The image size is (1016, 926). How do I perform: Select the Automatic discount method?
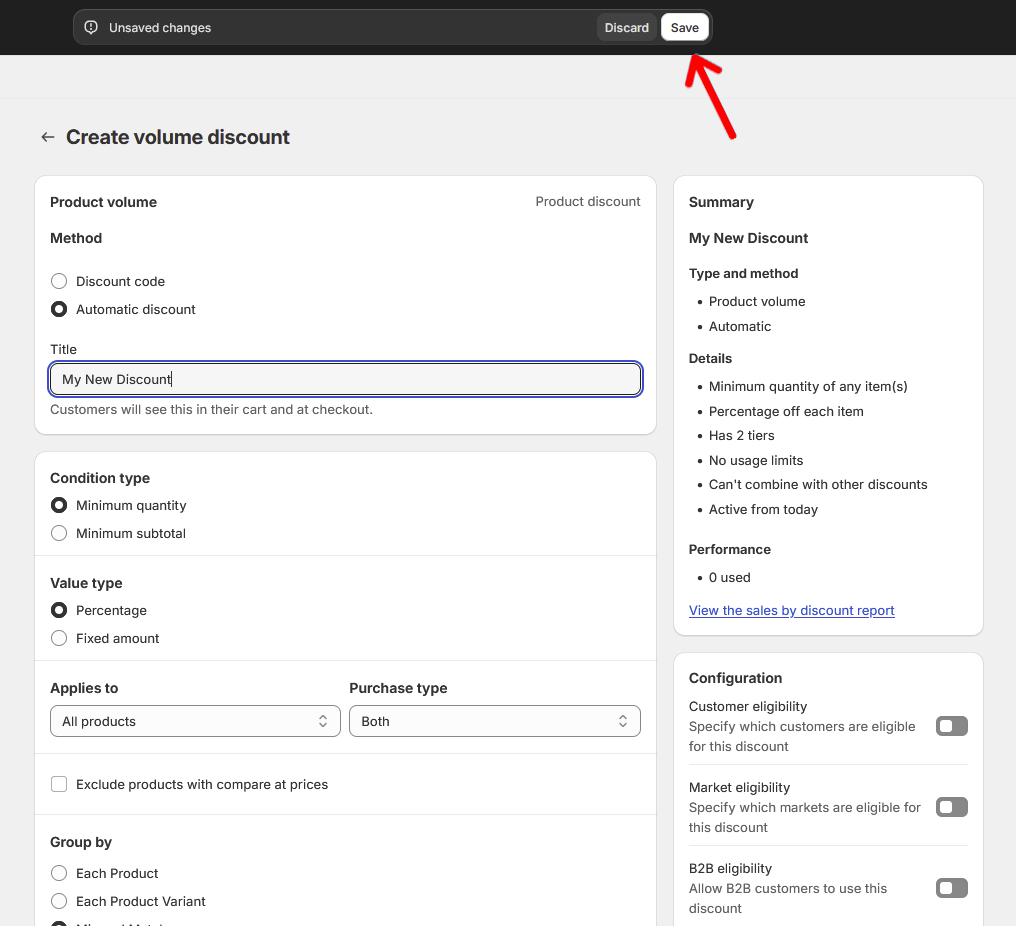[x=58, y=309]
